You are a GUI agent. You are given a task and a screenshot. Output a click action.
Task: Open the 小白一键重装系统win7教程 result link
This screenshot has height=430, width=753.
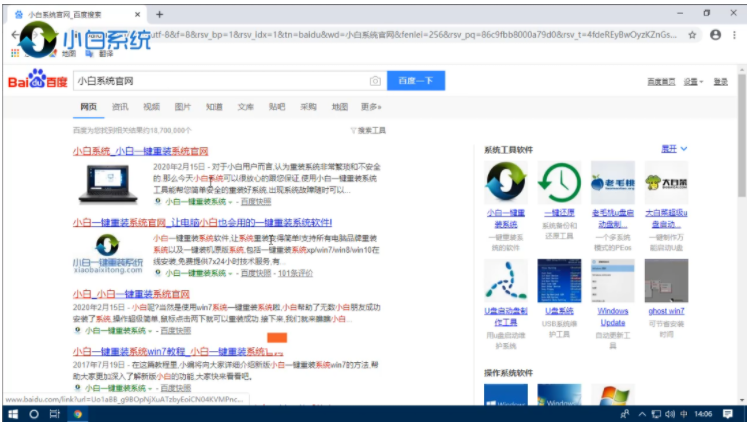coord(170,352)
